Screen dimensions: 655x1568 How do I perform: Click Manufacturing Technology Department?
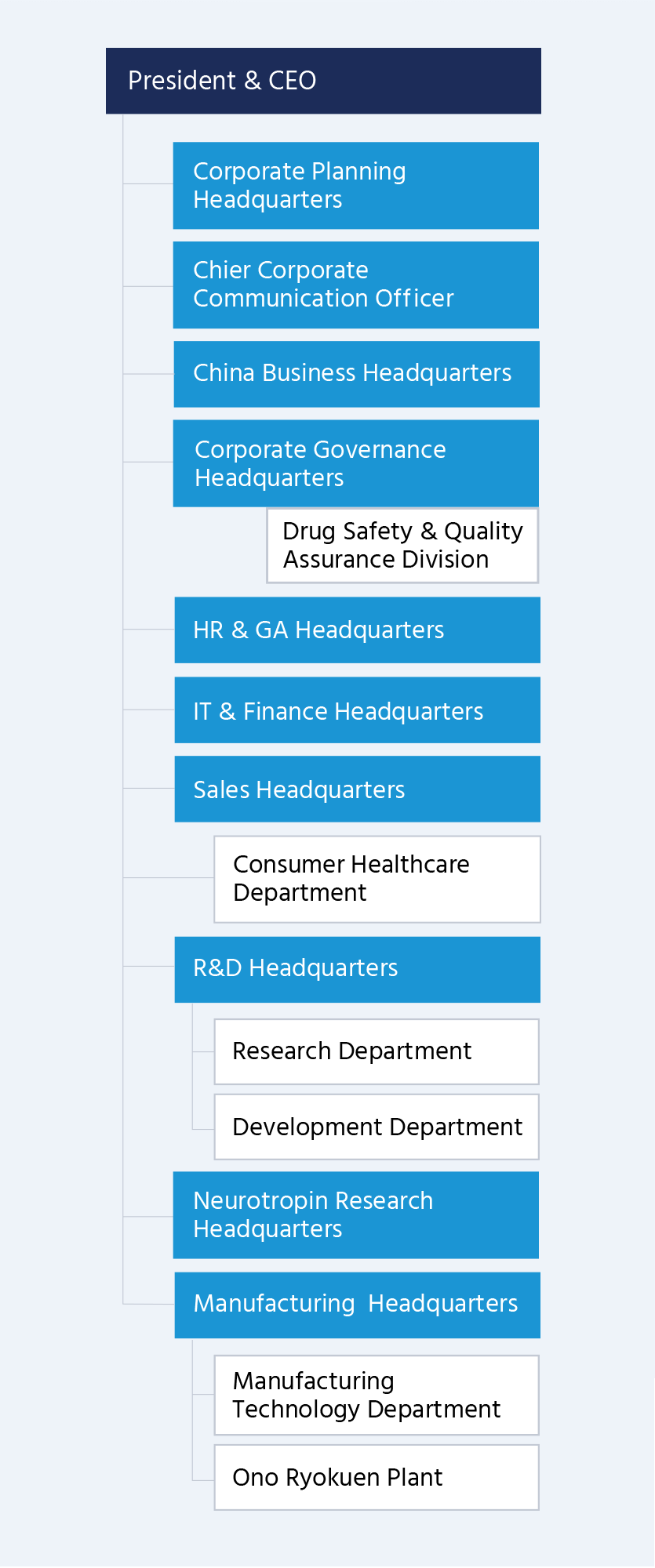[x=377, y=1395]
